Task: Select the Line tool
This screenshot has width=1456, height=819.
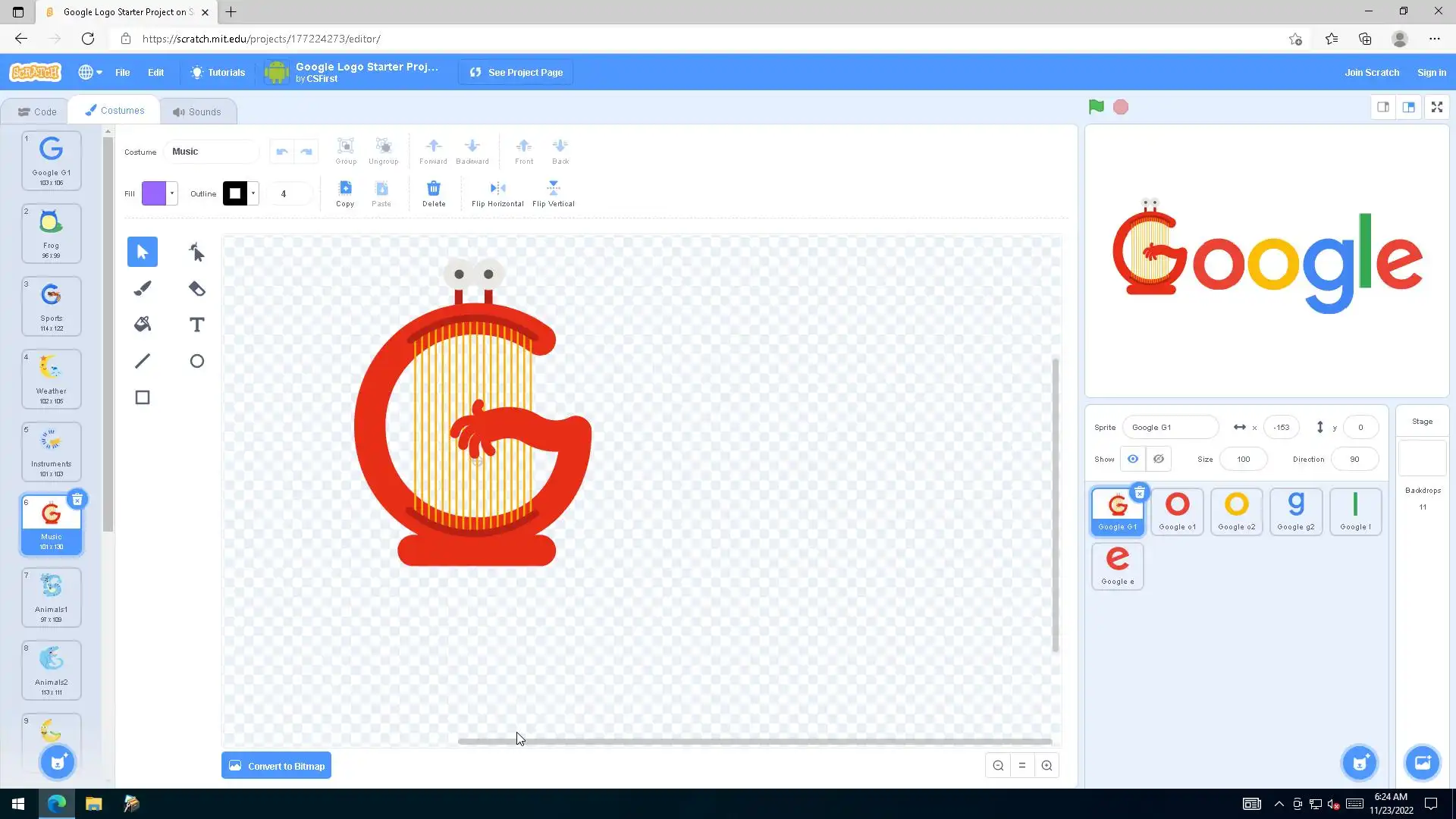Action: [143, 361]
